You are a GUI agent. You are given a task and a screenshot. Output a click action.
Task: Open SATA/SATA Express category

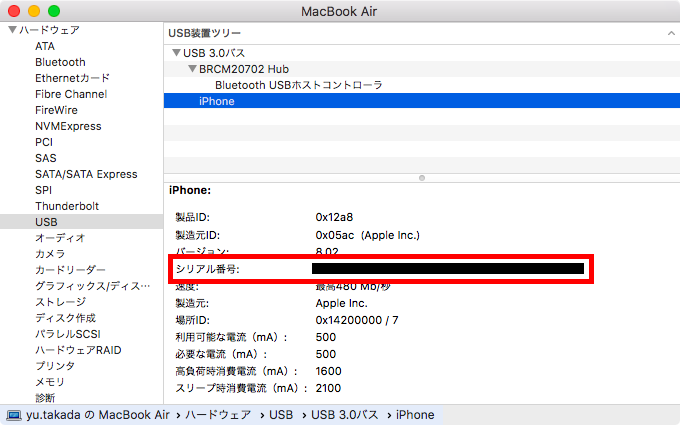click(86, 174)
